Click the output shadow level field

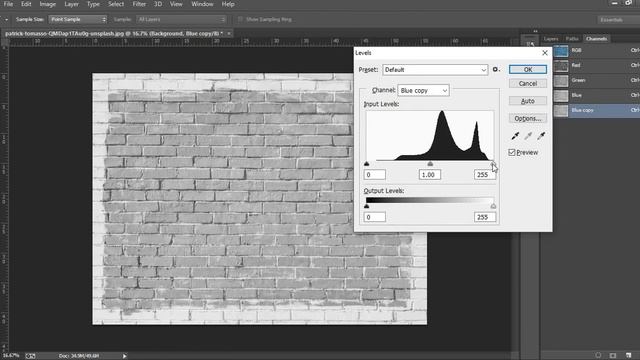pos(374,217)
